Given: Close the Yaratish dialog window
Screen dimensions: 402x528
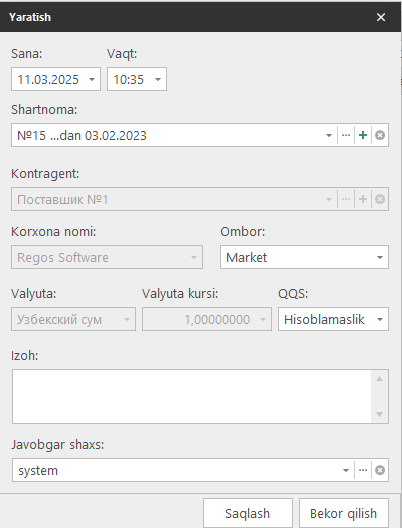Looking at the screenshot, I should [381, 17].
